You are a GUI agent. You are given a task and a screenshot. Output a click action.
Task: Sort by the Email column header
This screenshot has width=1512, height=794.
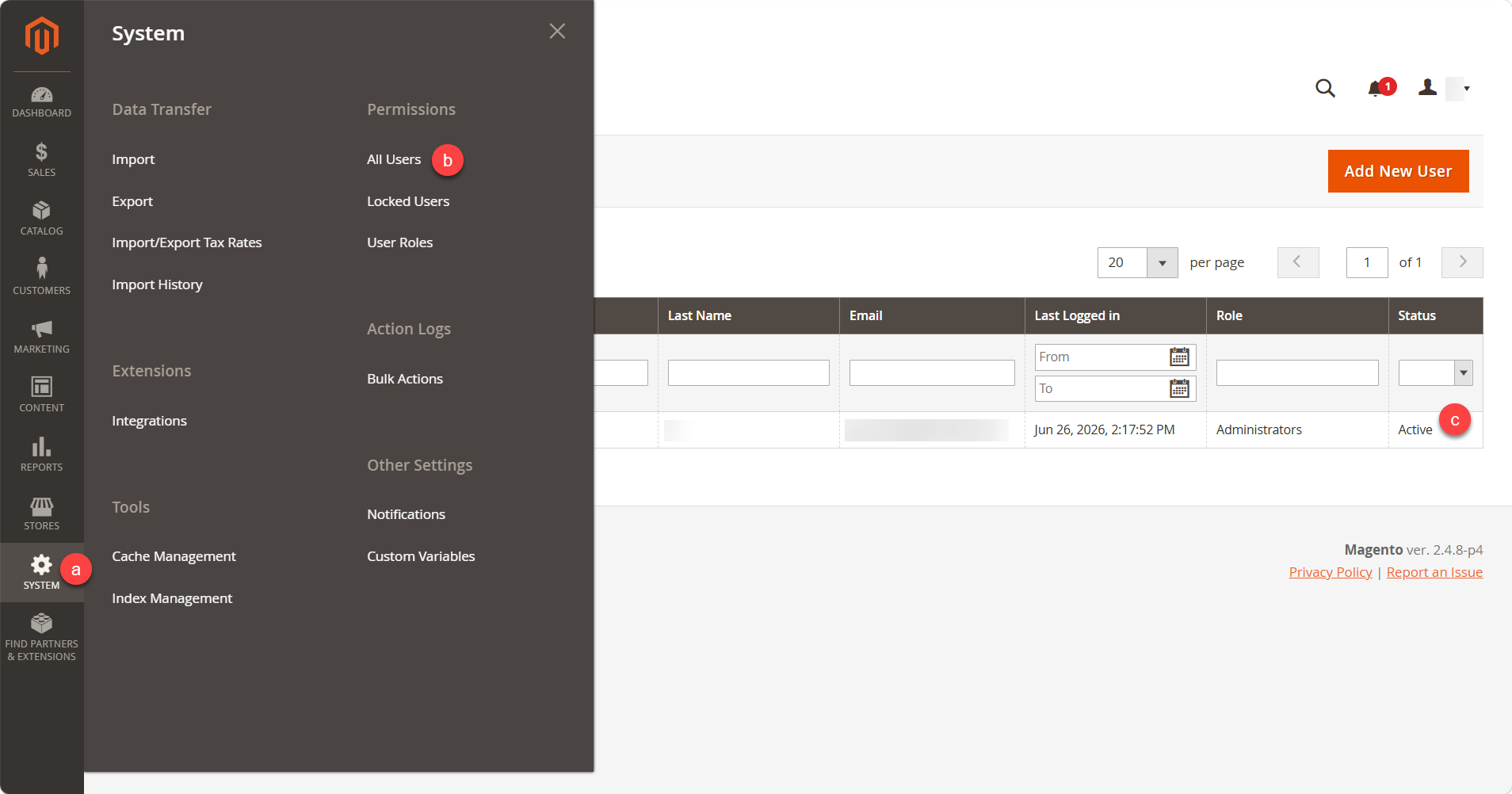point(932,315)
